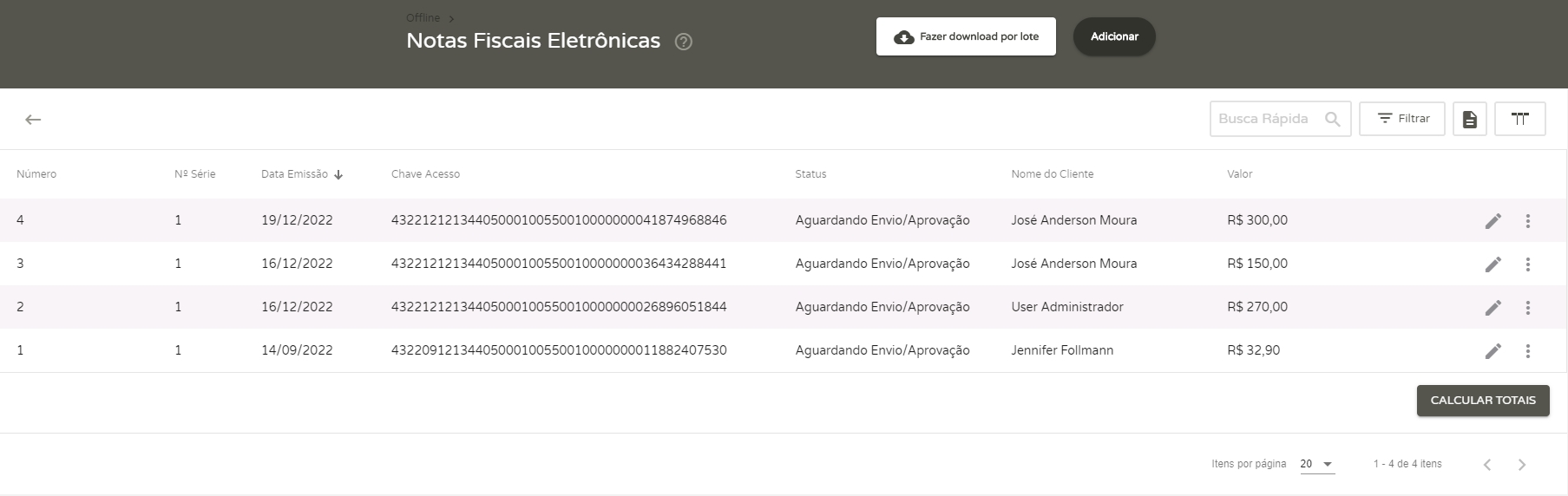Click Fazer download por lote button
This screenshot has width=1568, height=496.
point(966,36)
